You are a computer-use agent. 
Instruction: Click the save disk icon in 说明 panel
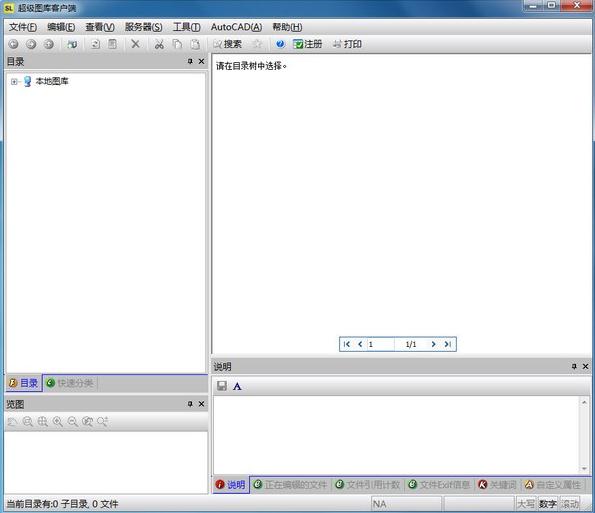[222, 386]
